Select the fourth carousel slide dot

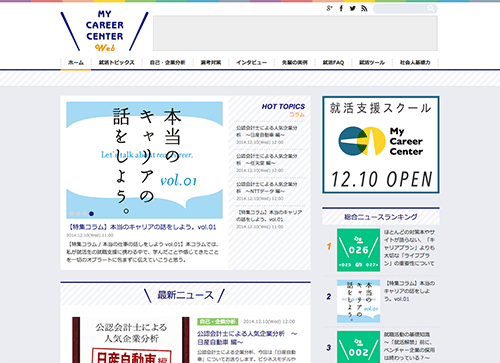click(x=91, y=214)
